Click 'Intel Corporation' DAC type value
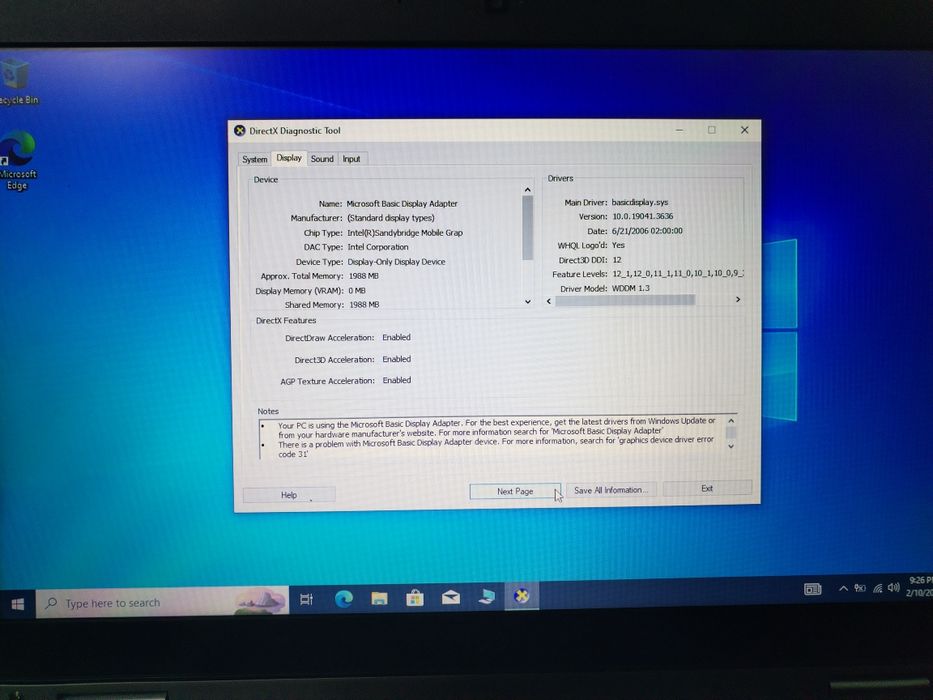This screenshot has width=933, height=700. [x=378, y=247]
